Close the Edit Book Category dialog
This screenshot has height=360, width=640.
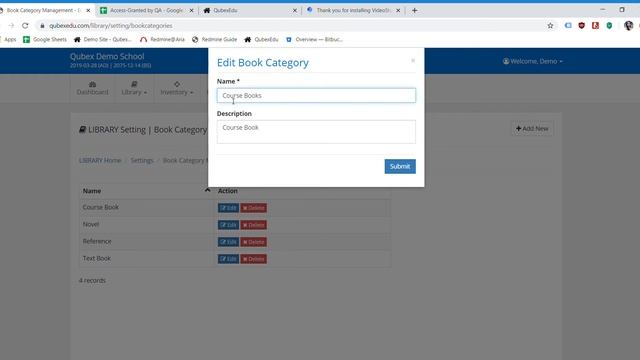(x=413, y=60)
